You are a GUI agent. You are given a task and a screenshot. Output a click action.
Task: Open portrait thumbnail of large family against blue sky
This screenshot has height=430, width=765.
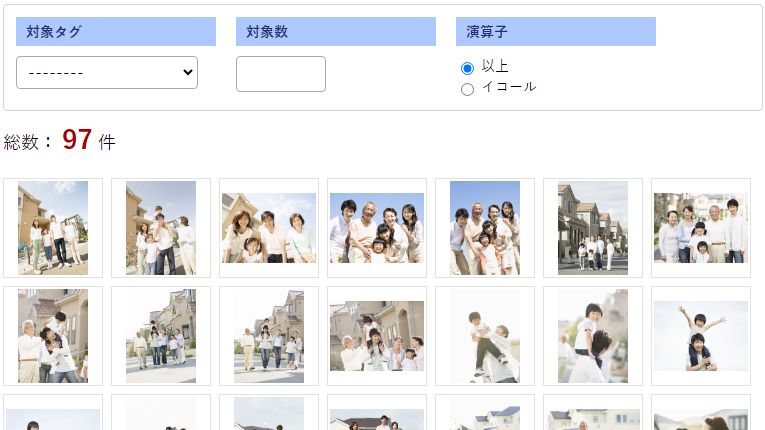[485, 228]
